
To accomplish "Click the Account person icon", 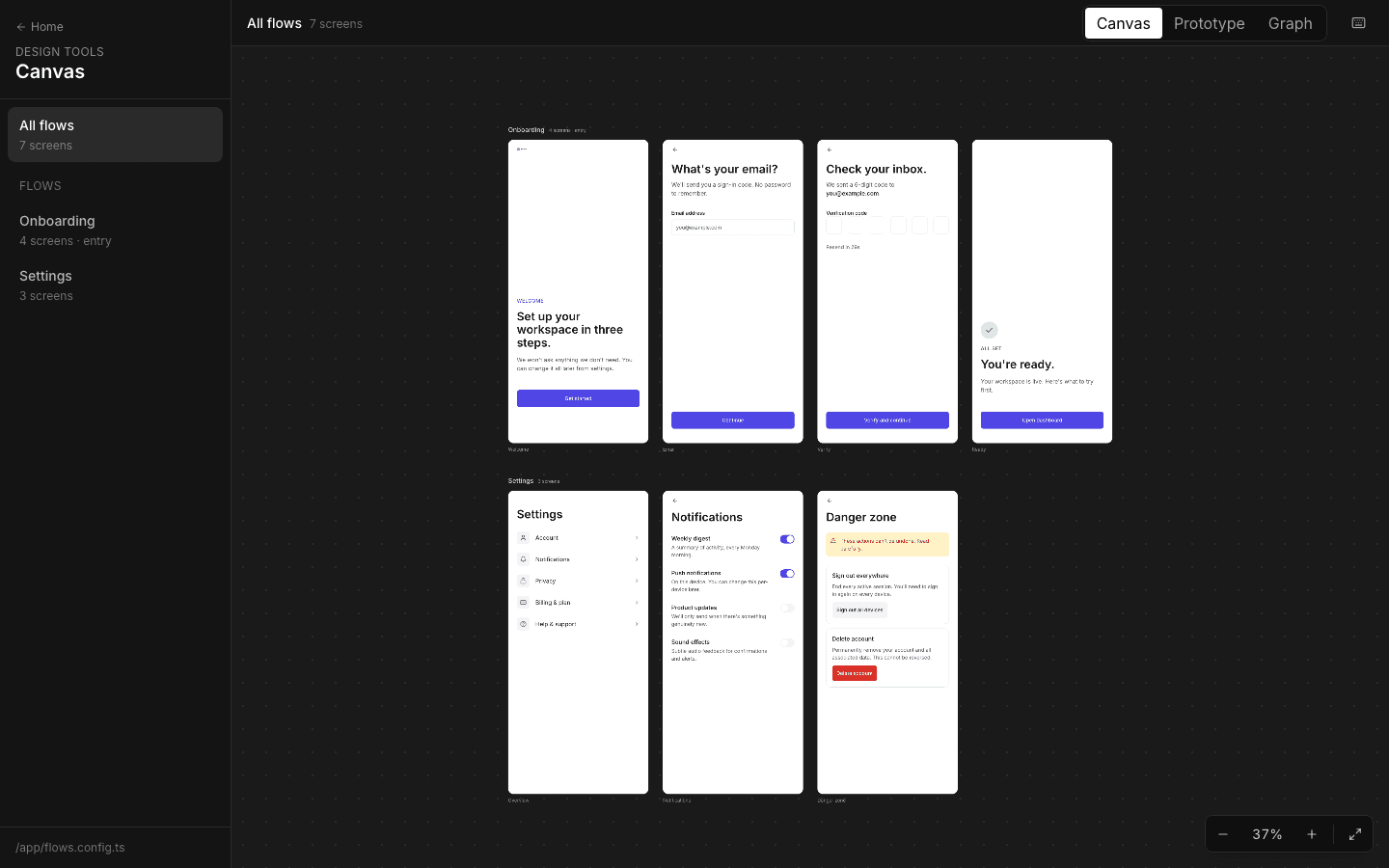I will click(523, 538).
